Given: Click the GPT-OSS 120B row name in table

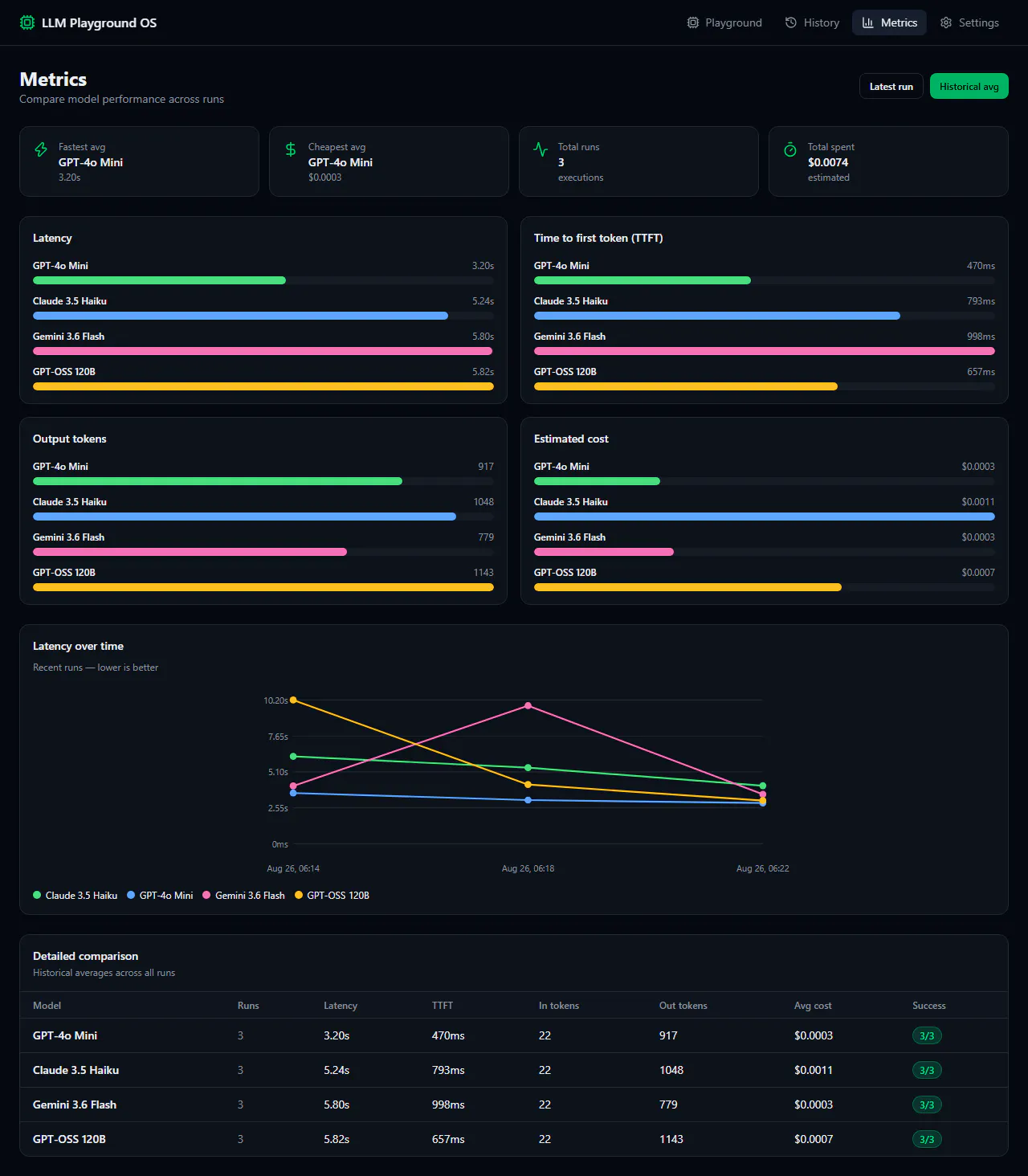Looking at the screenshot, I should click(x=69, y=1139).
